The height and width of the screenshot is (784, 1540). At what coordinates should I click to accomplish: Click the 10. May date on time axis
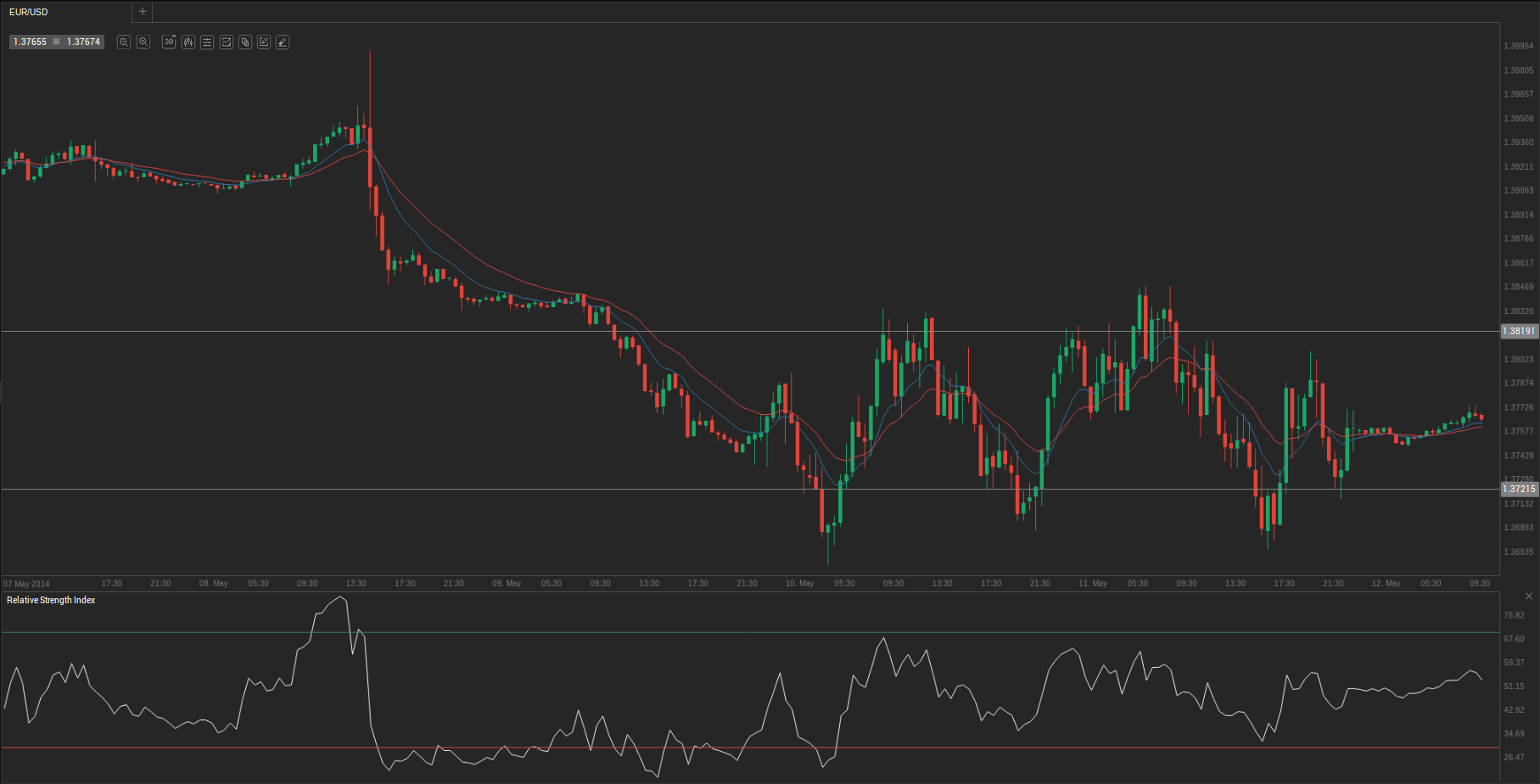click(799, 584)
